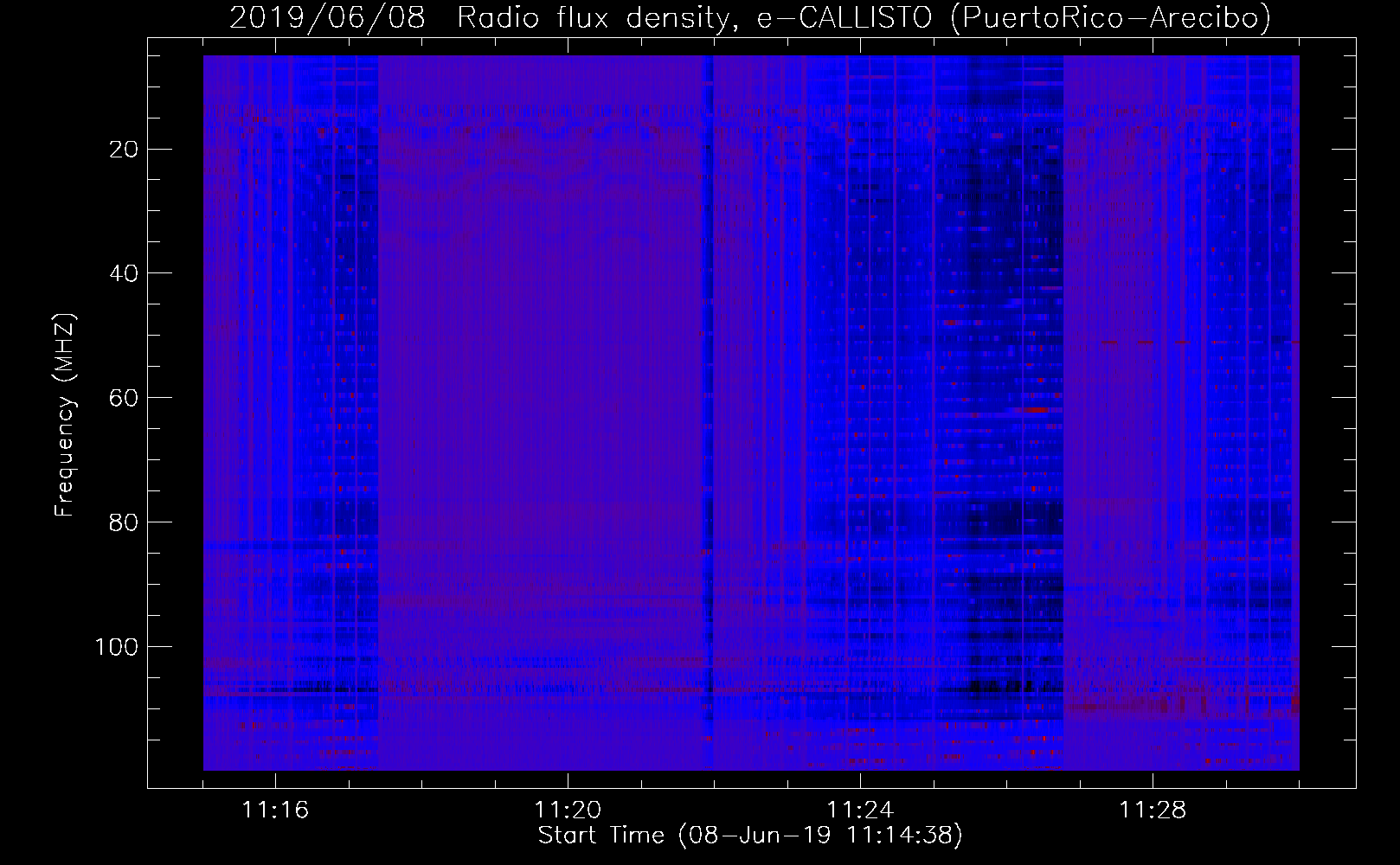The height and width of the screenshot is (865, 1400).
Task: Click the time tick label 11:24
Action: click(860, 811)
